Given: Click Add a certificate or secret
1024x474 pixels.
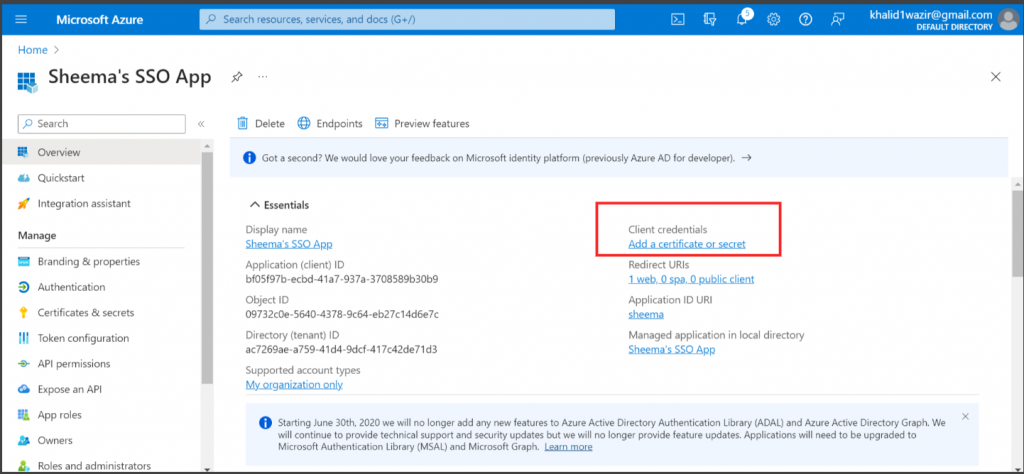Looking at the screenshot, I should pos(686,244).
